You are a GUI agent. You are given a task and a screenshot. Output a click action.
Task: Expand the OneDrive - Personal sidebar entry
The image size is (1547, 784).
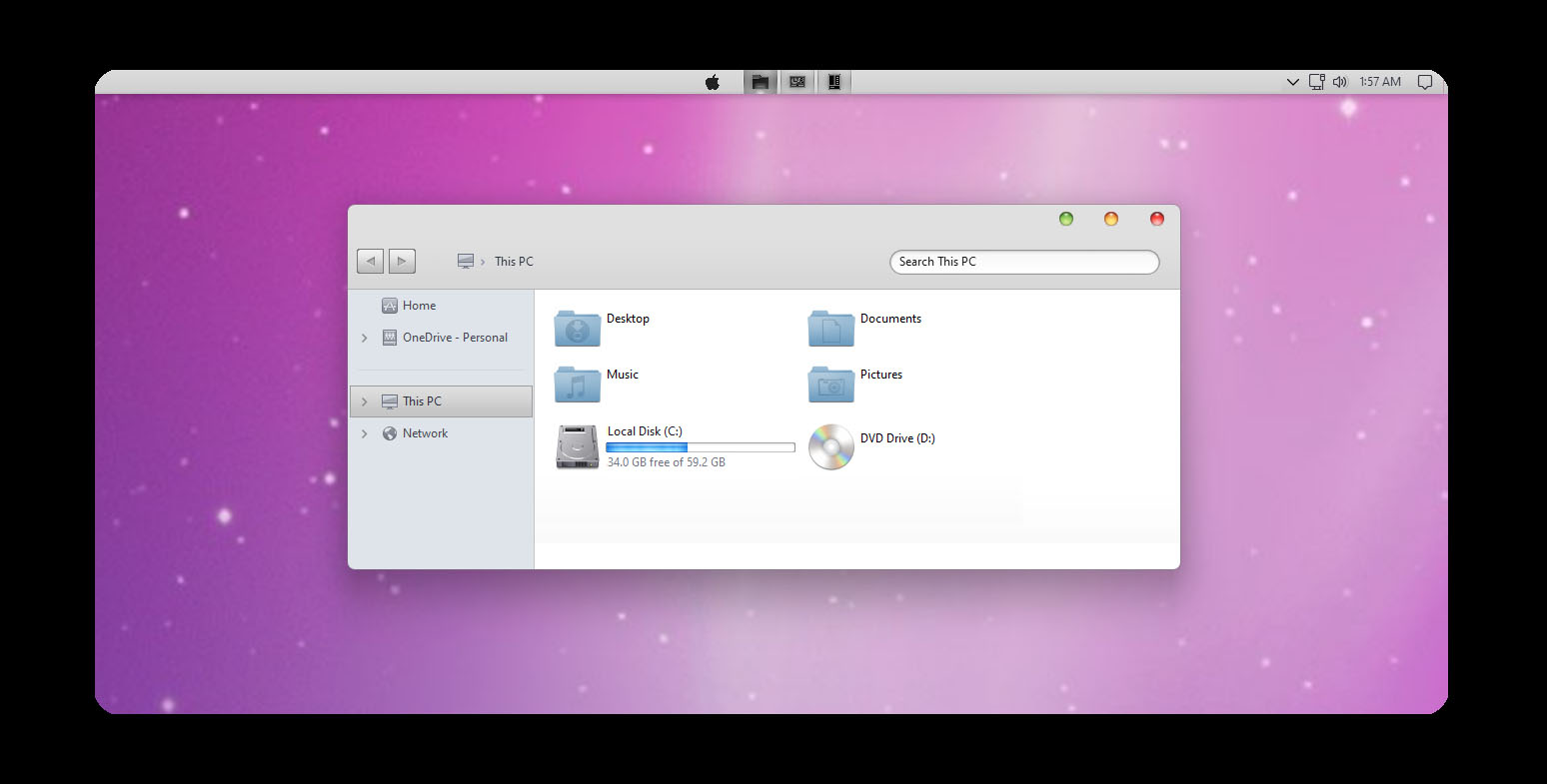point(365,338)
